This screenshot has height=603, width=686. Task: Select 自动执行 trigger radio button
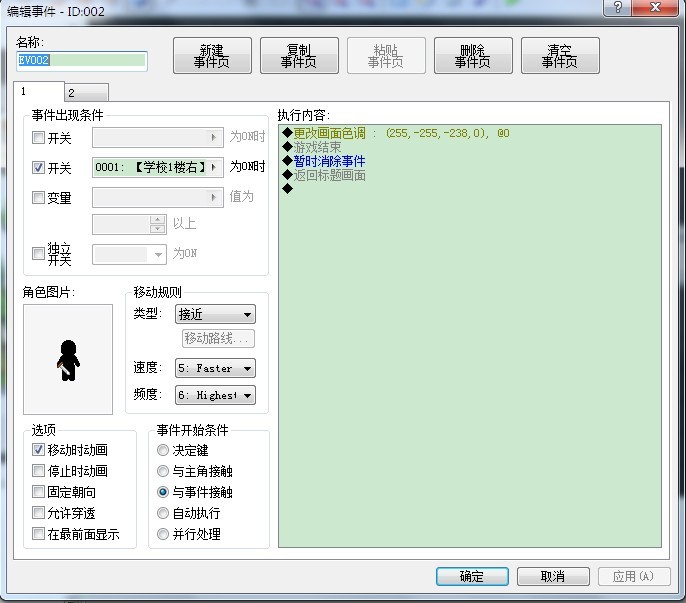click(163, 513)
